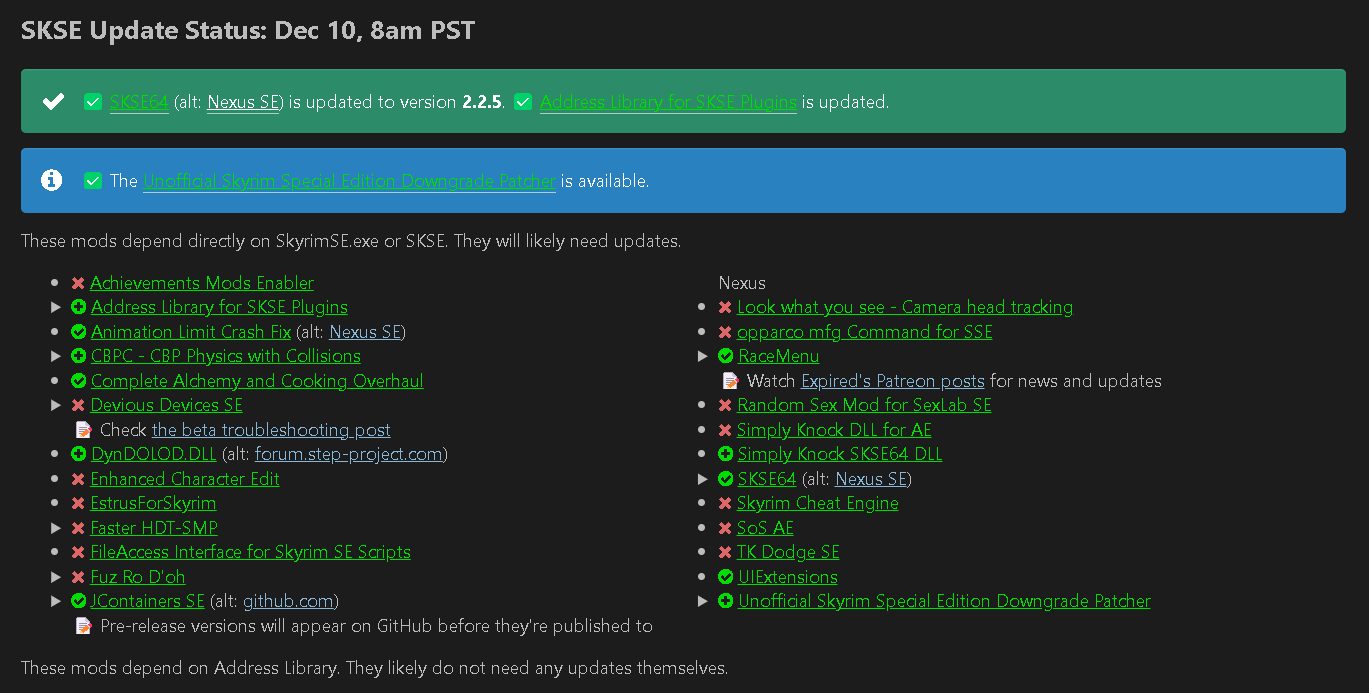Click green plus icon beside Simply Knock SKSE64 DLL
Screen dimensions: 1369x693
point(726,454)
